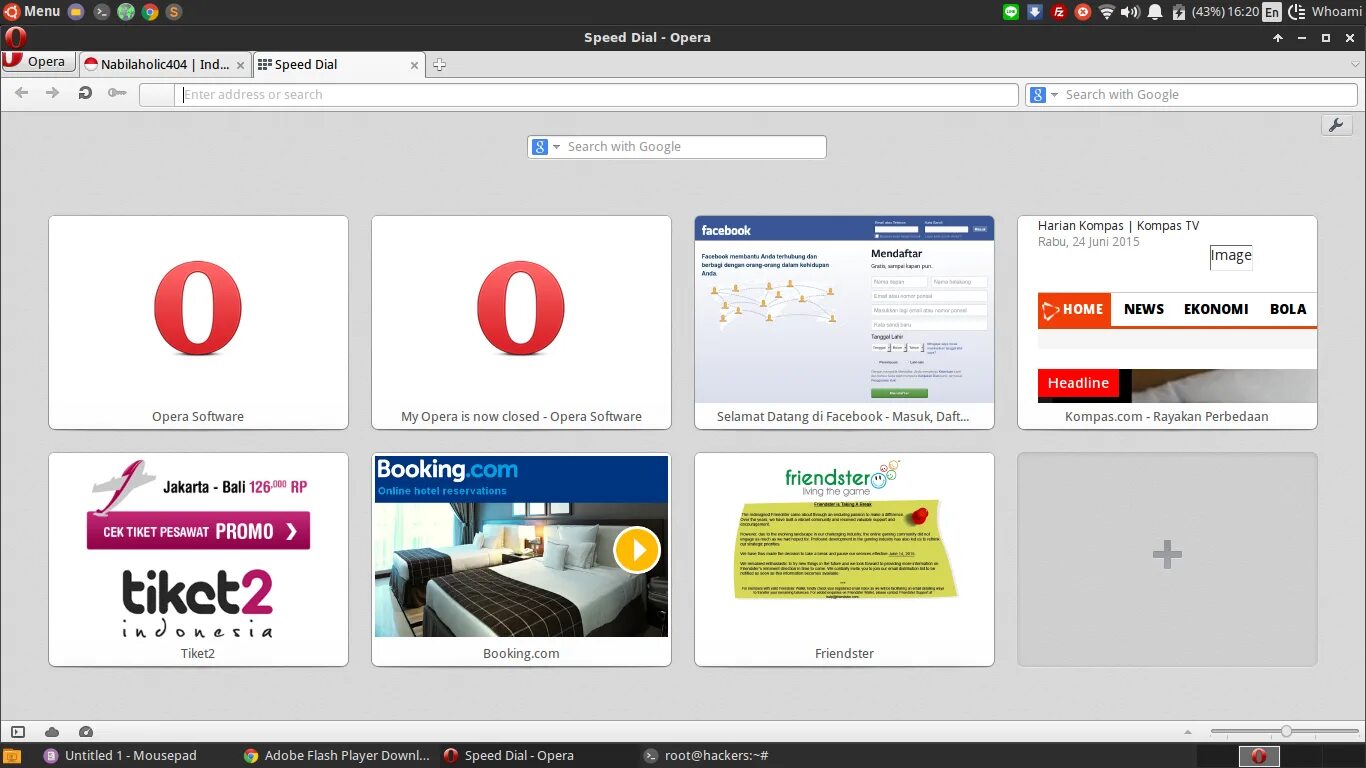Viewport: 1366px width, 768px height.
Task: Open the LINE tray icon
Action: point(1011,12)
